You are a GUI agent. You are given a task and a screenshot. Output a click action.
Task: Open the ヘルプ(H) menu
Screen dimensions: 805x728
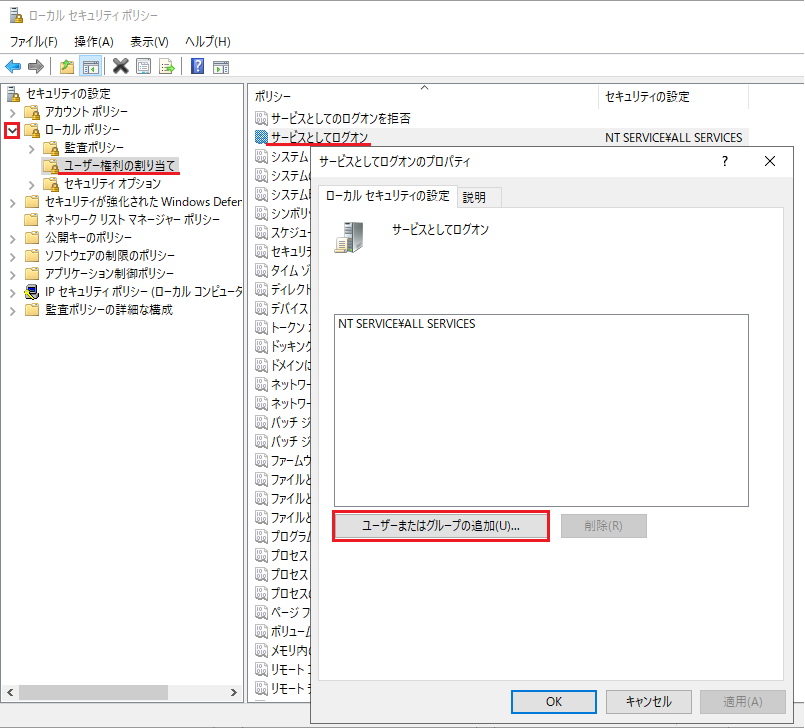(207, 42)
